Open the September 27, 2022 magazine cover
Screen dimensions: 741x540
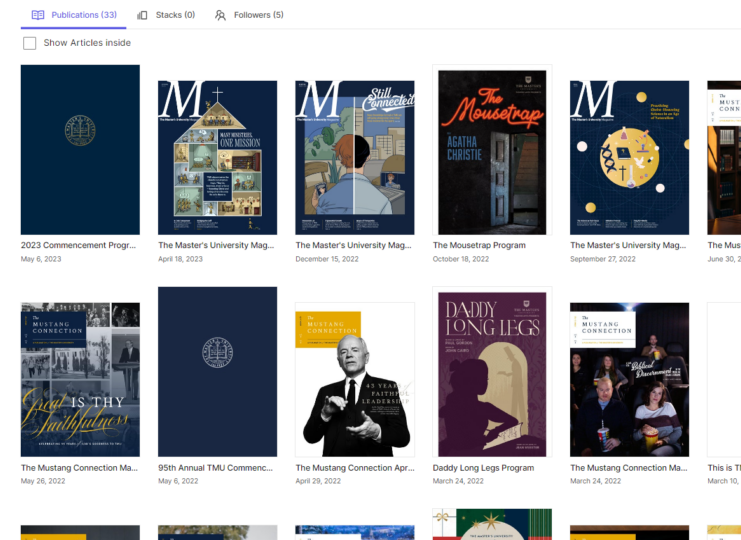[629, 158]
